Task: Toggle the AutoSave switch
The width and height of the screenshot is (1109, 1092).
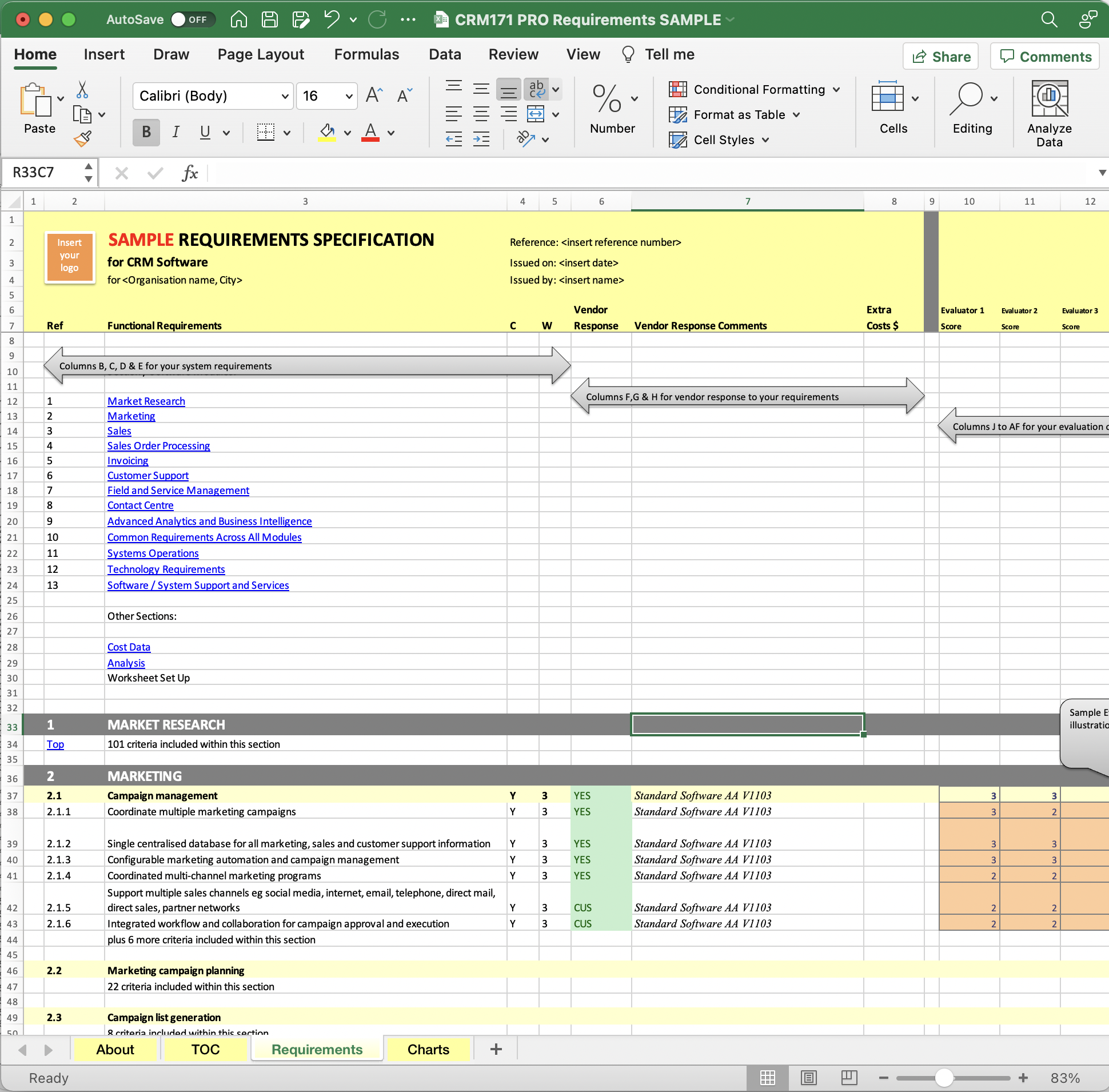Action: (x=193, y=19)
